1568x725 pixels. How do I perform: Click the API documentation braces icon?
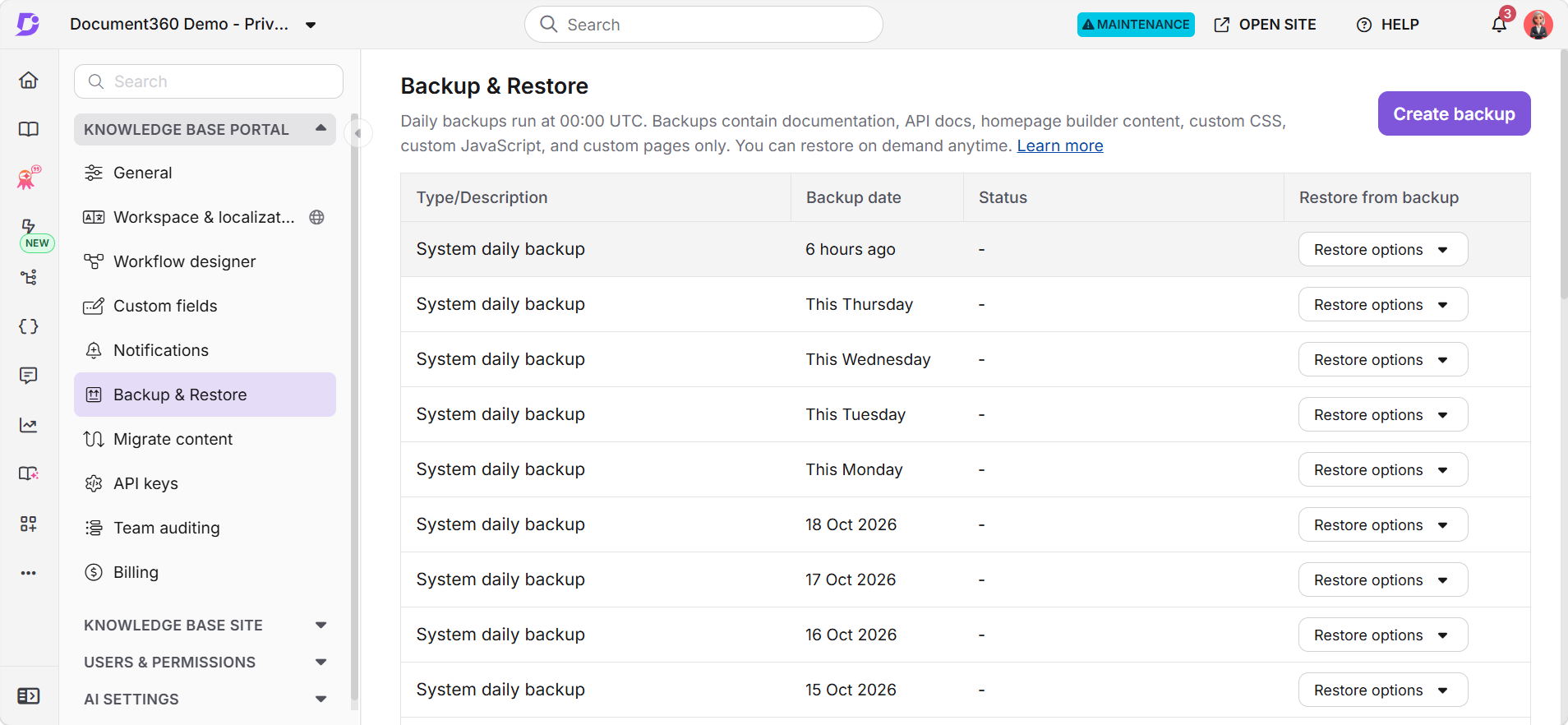point(29,326)
